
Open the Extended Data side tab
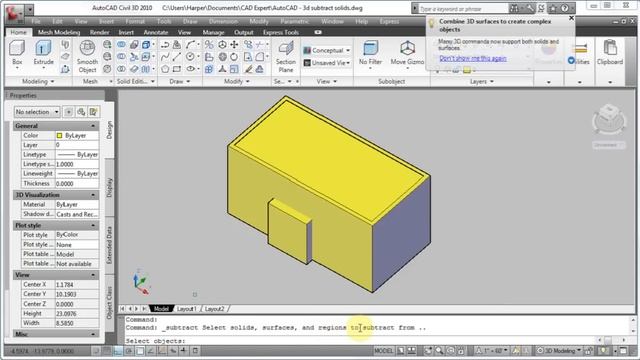click(x=109, y=245)
